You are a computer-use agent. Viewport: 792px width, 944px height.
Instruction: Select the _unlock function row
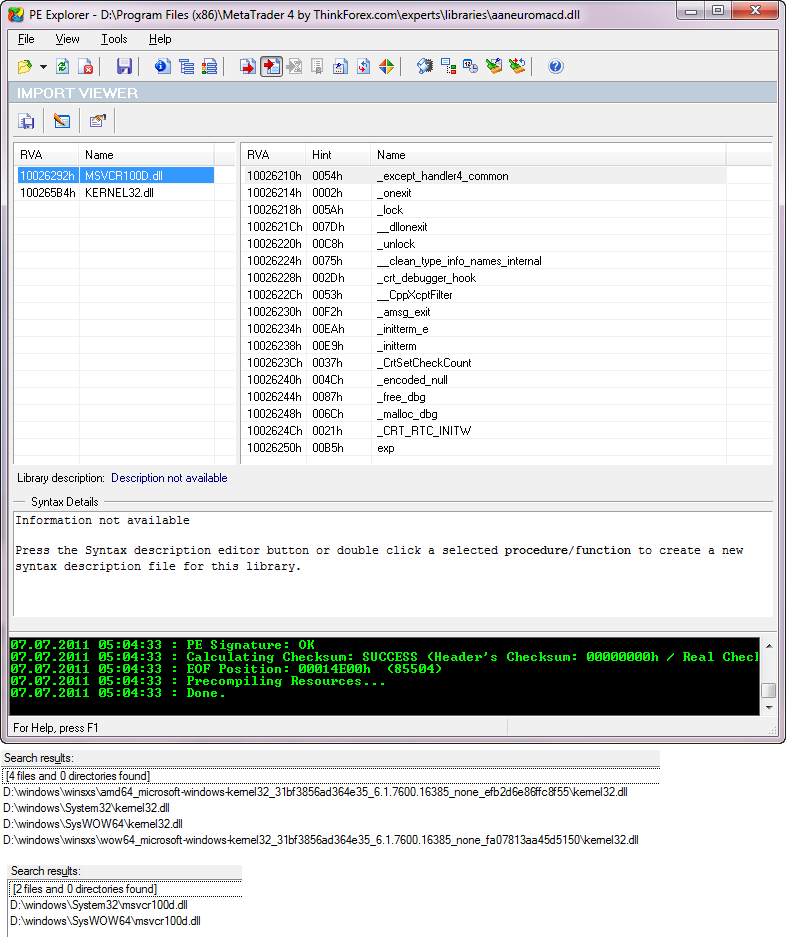tap(484, 244)
